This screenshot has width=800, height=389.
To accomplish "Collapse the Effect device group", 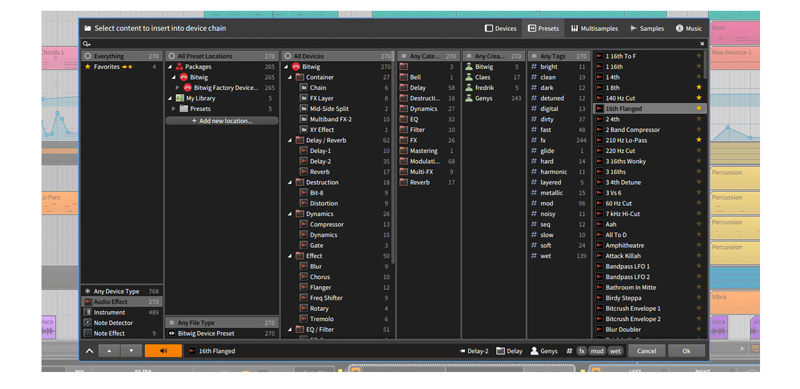I will tap(289, 256).
